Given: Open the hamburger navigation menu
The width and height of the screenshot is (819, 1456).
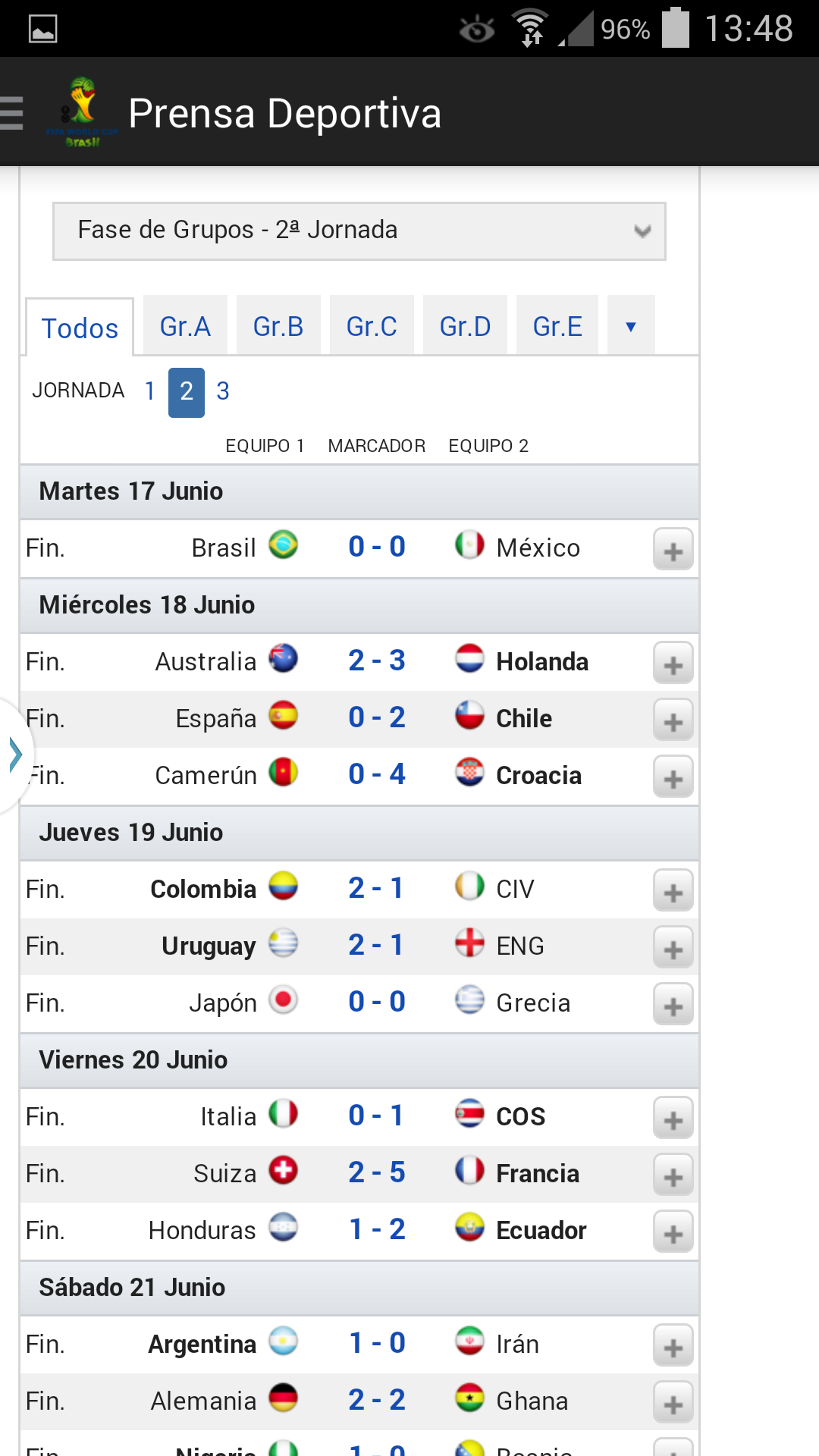Looking at the screenshot, I should [x=11, y=113].
